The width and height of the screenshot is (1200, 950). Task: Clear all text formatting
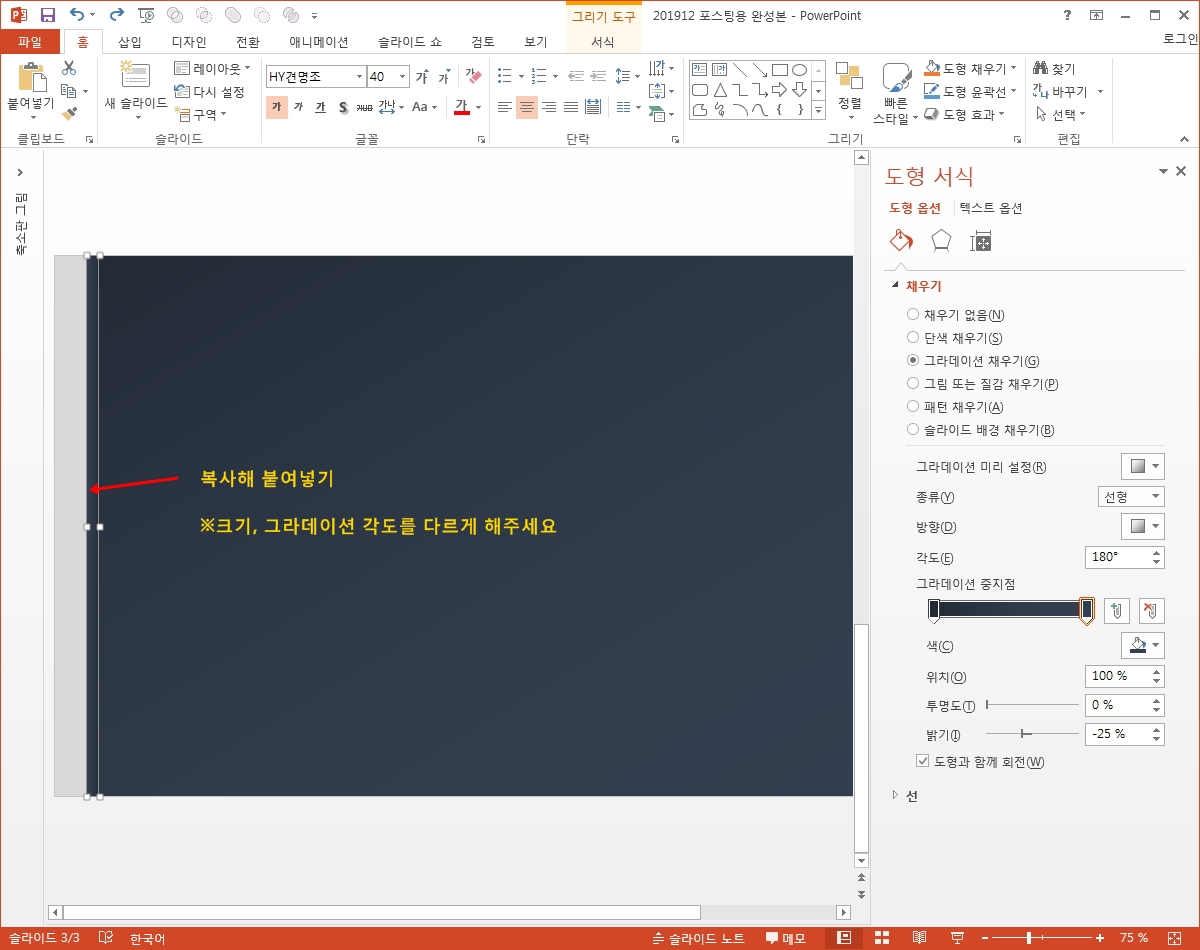[474, 77]
